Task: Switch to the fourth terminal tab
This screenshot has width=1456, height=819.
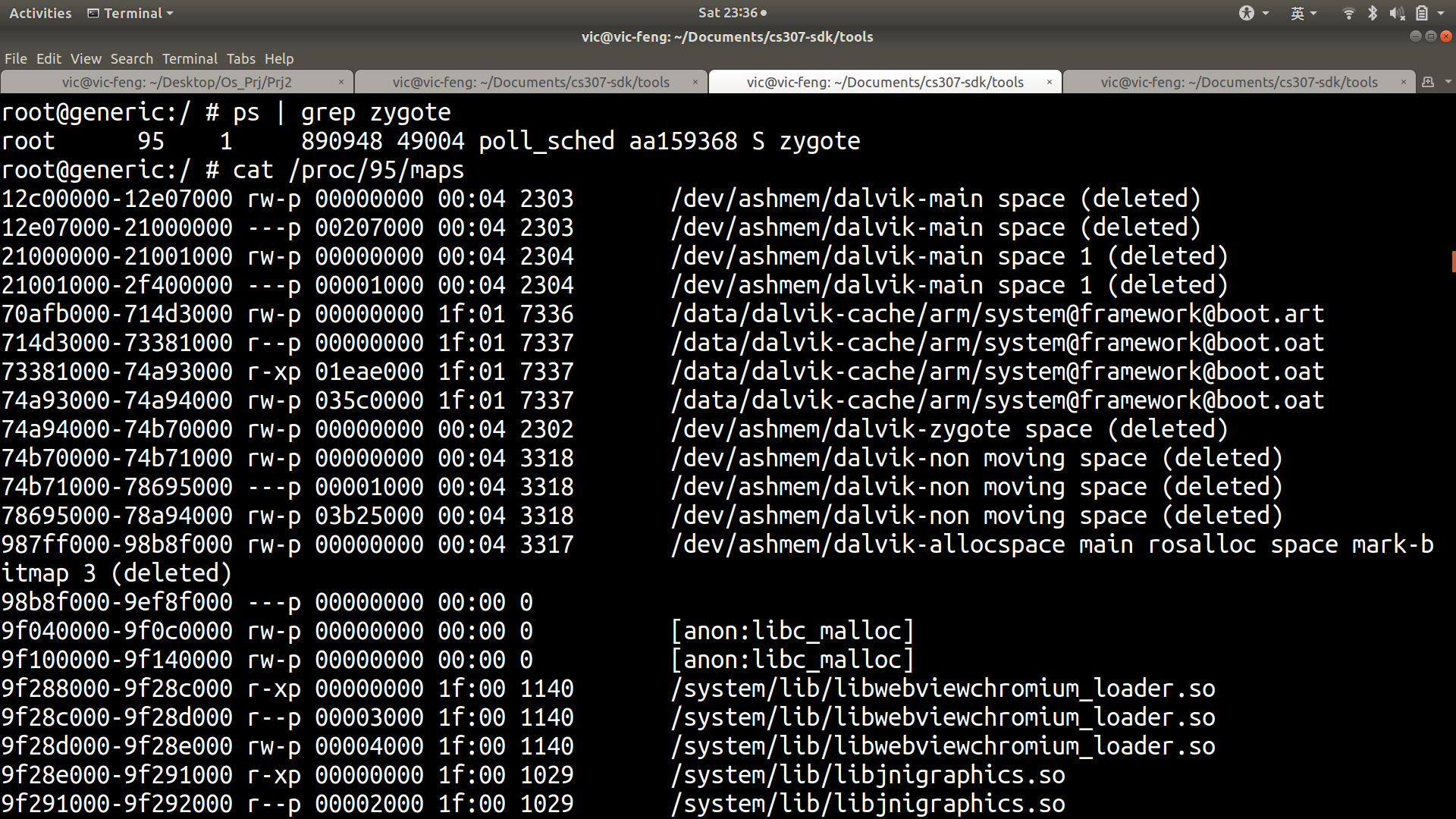Action: (1238, 82)
